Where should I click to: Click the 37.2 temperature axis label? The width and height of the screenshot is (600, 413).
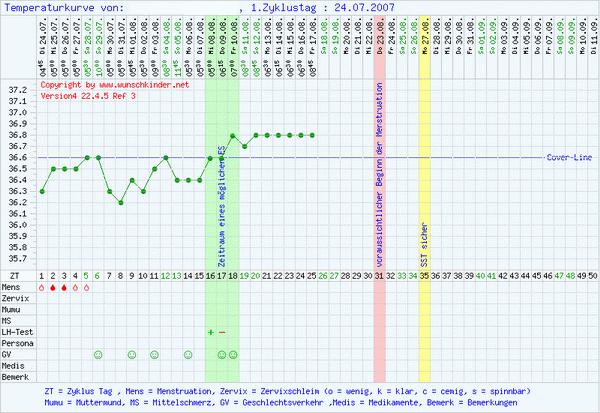coord(17,90)
